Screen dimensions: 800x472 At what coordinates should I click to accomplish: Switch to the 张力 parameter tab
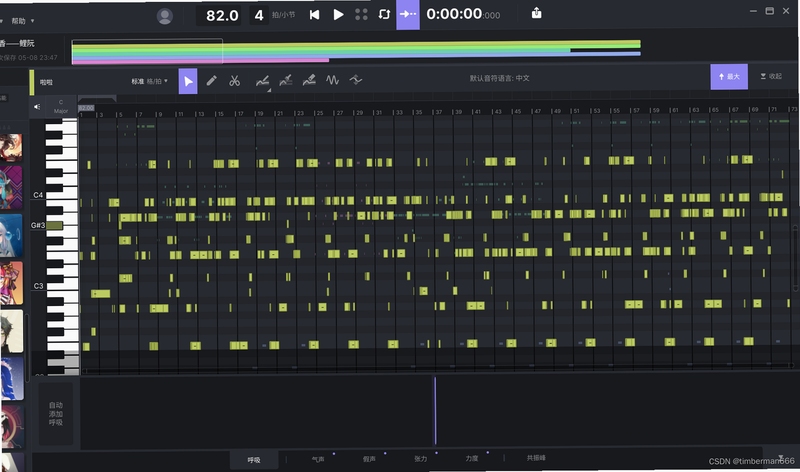[420, 459]
